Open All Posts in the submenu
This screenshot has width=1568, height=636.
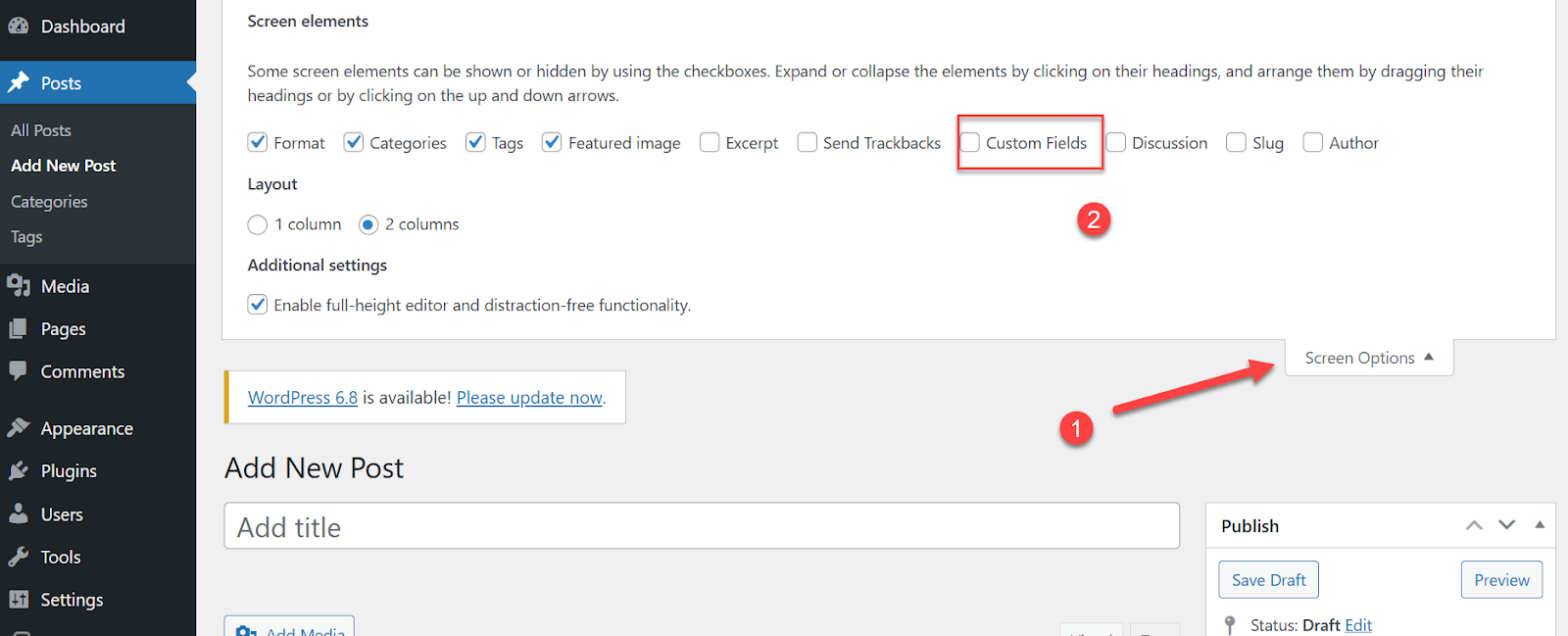point(41,130)
